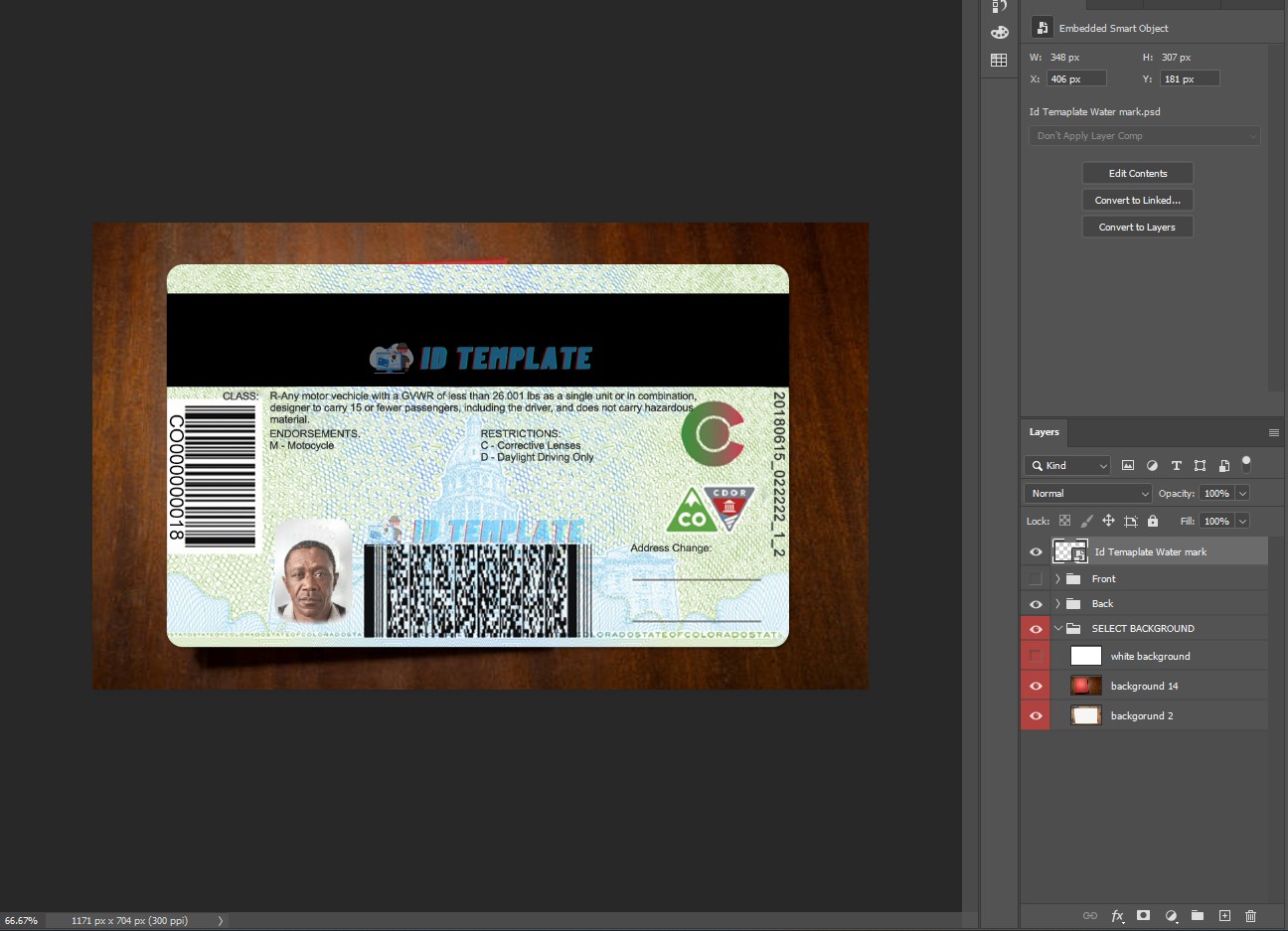Click status bar arrow next to document size
This screenshot has height=931, width=1288.
[221, 921]
